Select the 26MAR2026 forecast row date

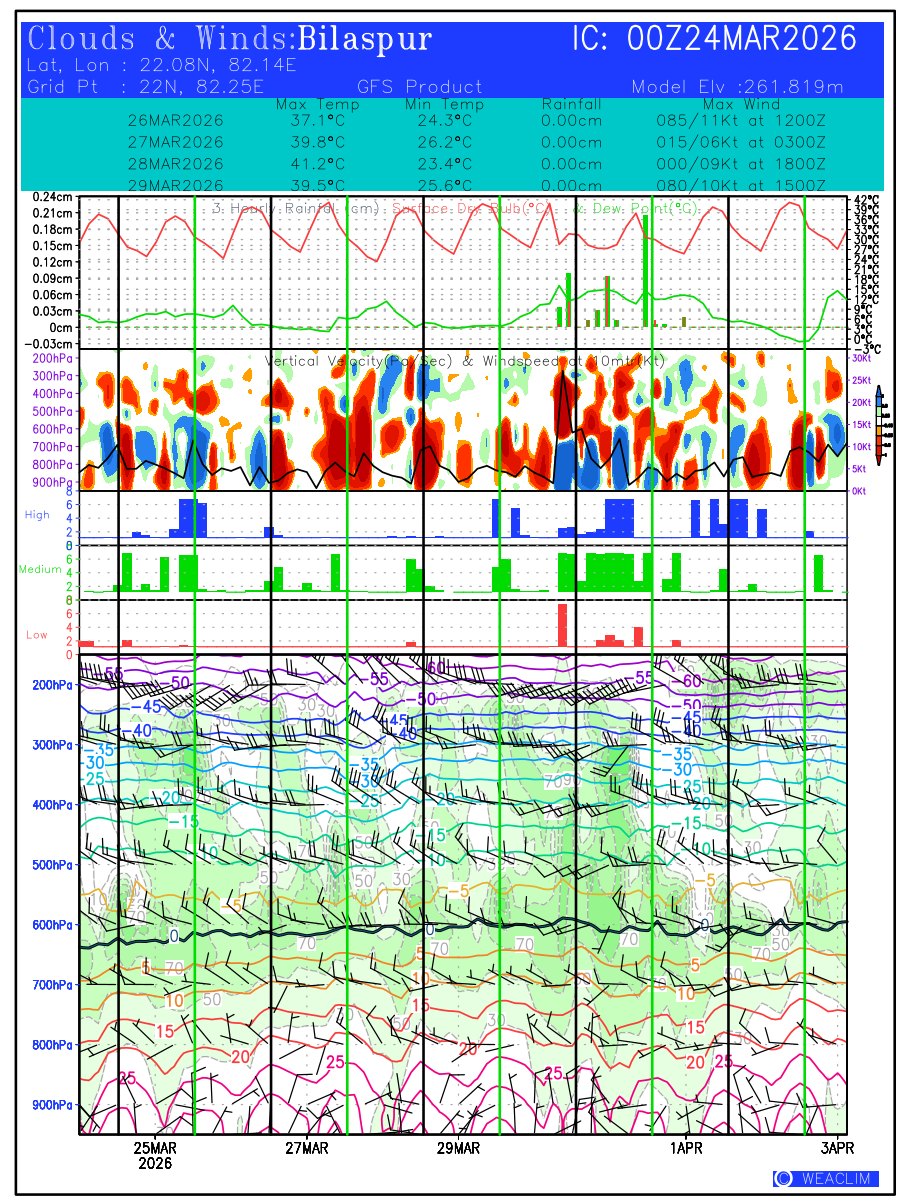tap(176, 120)
